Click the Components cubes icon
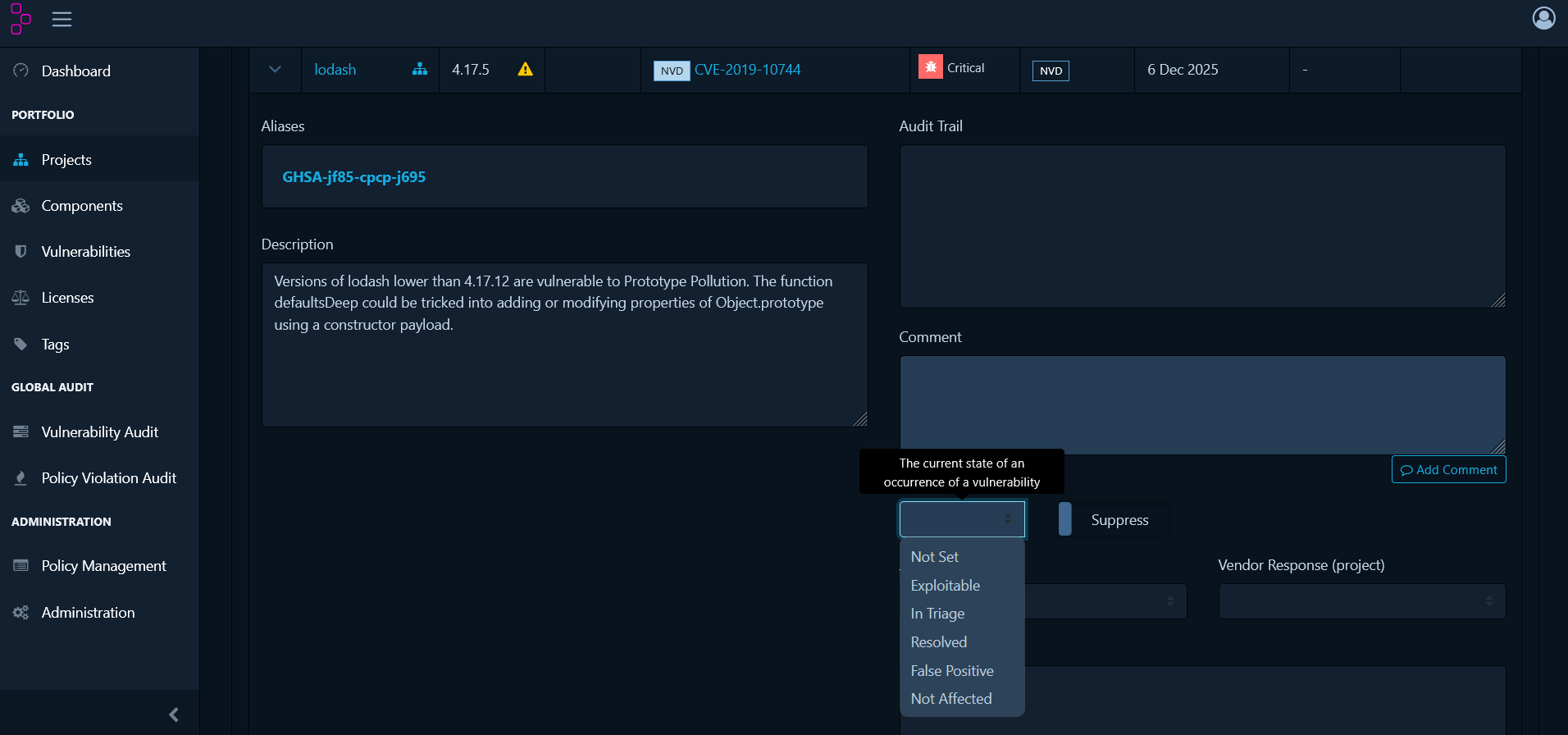1568x735 pixels. tap(21, 206)
